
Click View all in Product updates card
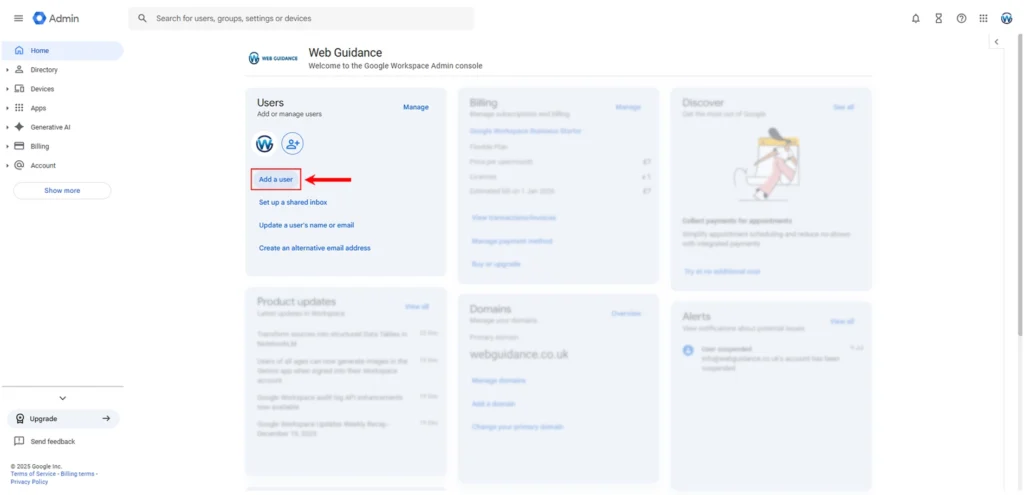(x=417, y=306)
